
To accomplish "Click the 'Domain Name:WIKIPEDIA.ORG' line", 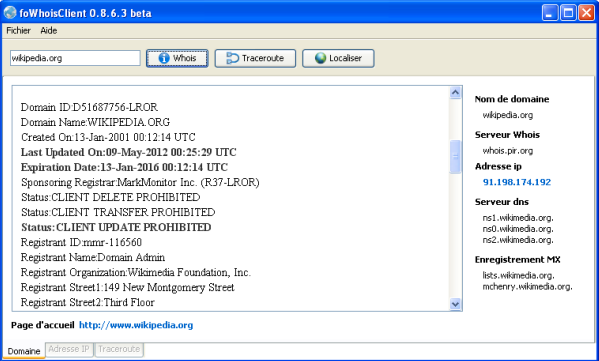I will pos(96,122).
